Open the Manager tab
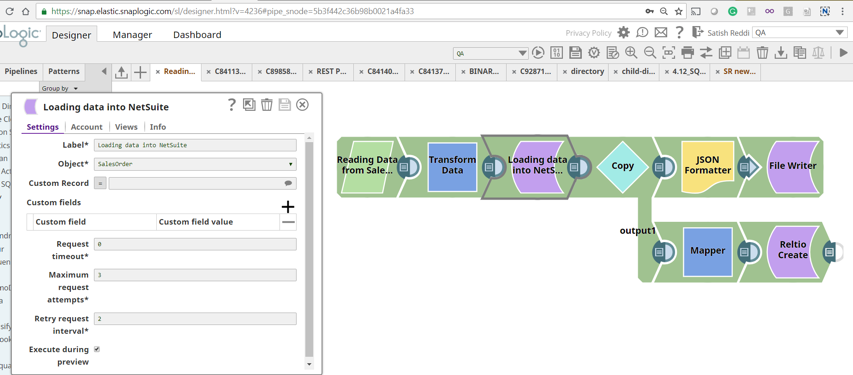853x375 pixels. pos(132,35)
